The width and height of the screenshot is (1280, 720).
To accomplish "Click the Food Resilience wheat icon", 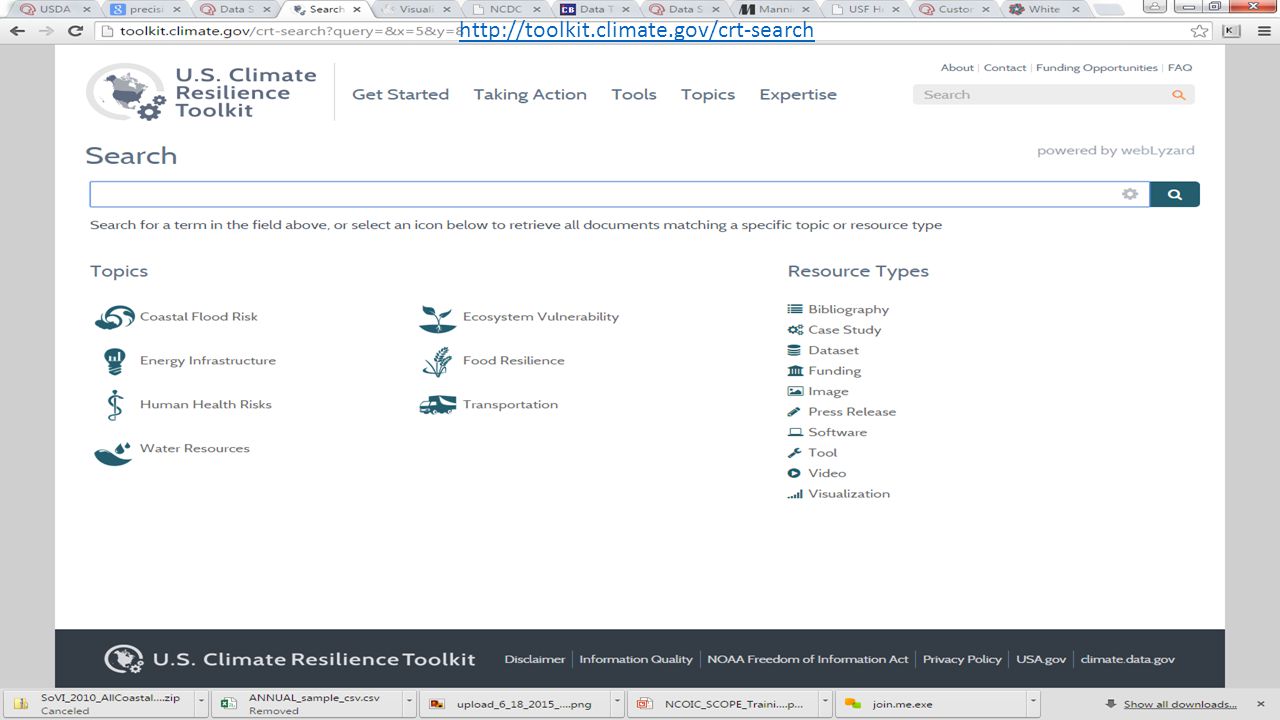I will (x=437, y=362).
